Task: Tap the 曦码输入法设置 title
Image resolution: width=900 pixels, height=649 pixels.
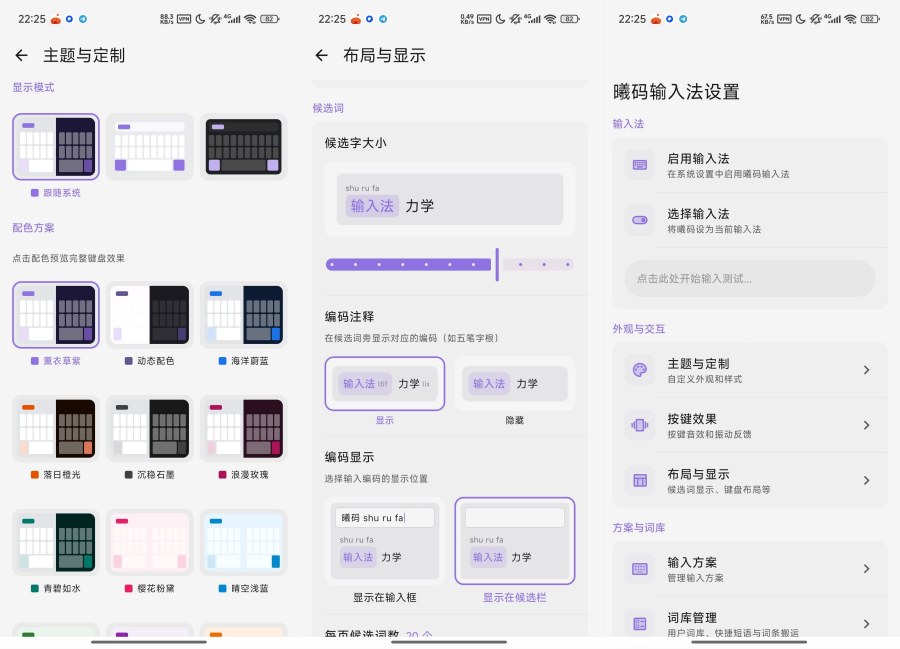Action: tap(676, 92)
